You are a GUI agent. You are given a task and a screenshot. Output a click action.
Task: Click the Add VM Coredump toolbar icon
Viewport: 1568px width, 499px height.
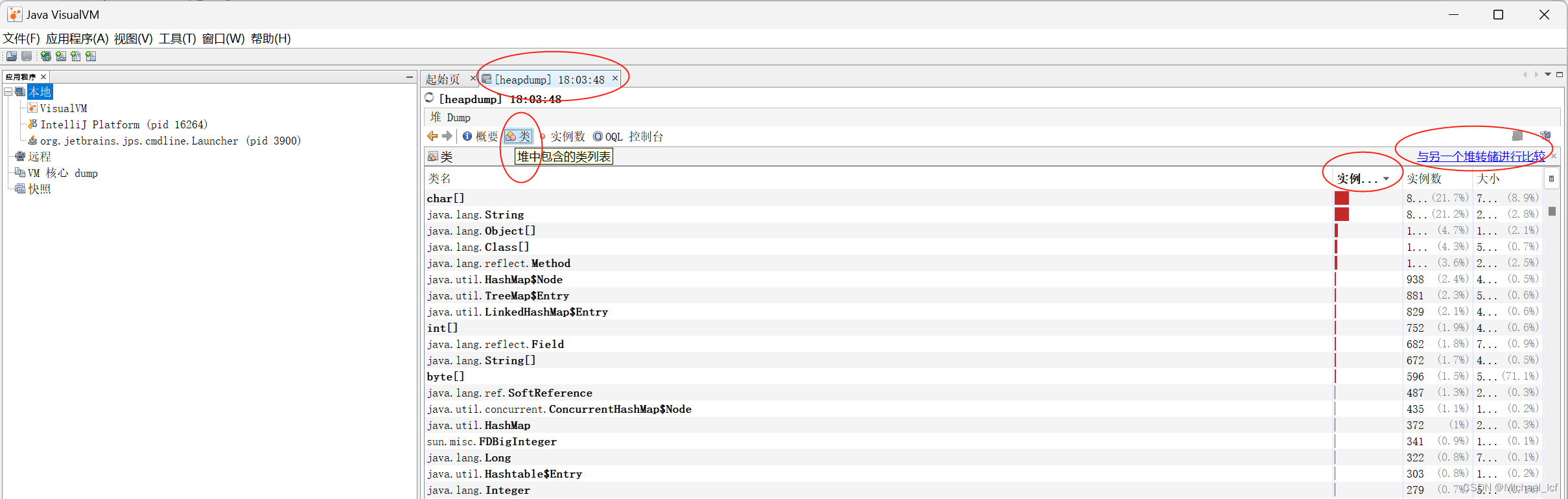coord(76,56)
